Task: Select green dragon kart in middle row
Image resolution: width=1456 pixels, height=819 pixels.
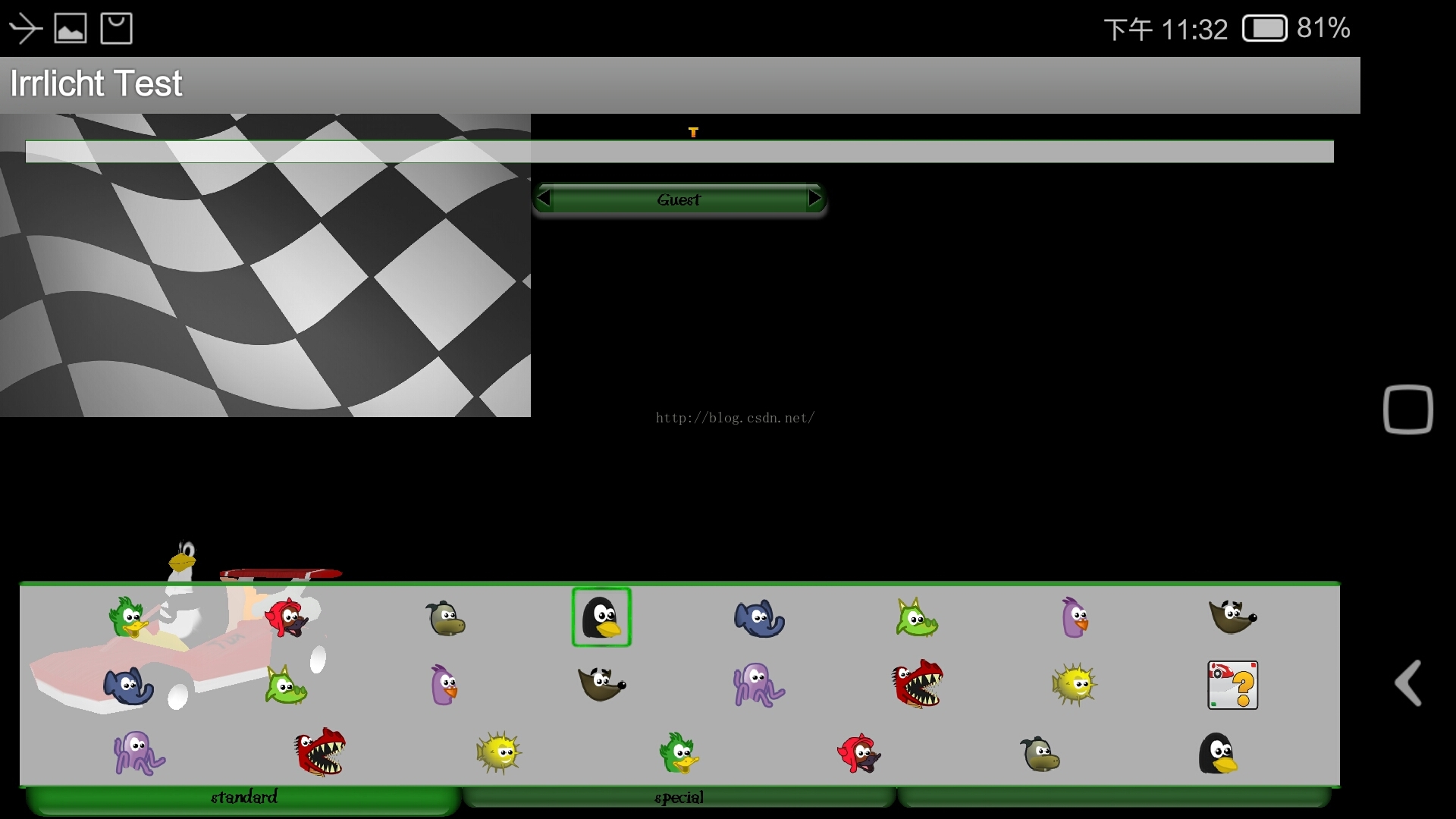Action: coord(286,685)
